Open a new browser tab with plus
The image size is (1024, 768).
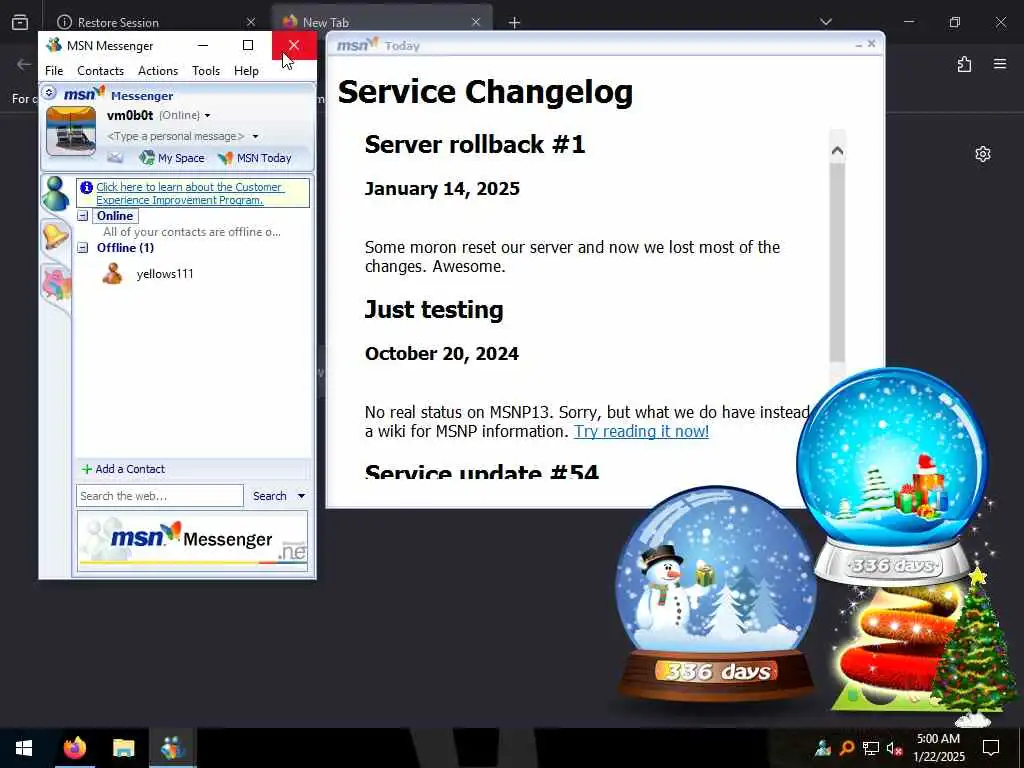(x=514, y=22)
